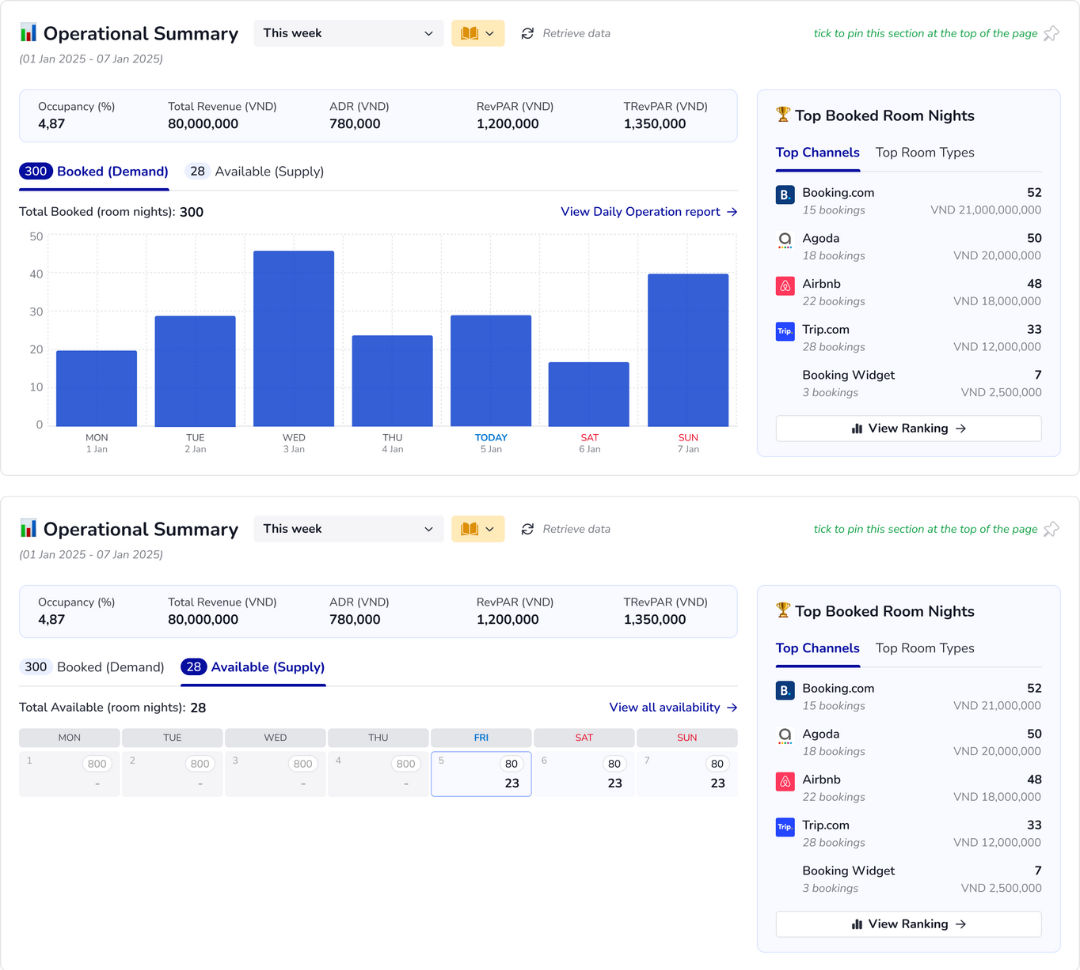The image size is (1080, 970).
Task: Switch to the Top Room Types tab
Action: [924, 152]
